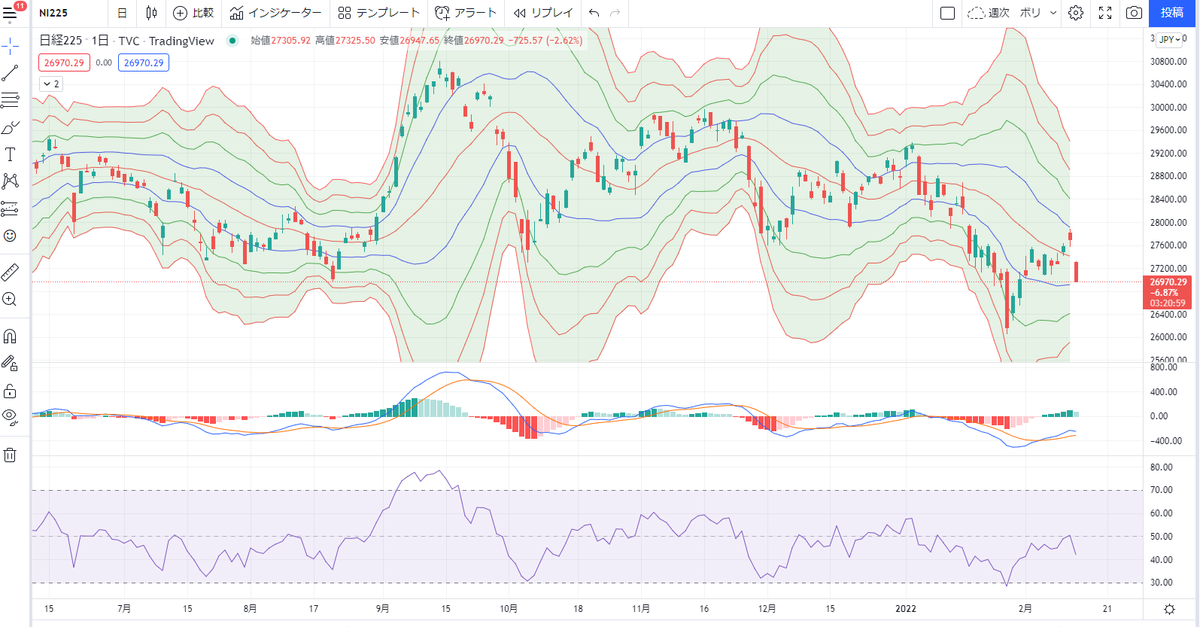Open the chart patterns tool
Screen dimensions: 1200x627
click(10, 181)
